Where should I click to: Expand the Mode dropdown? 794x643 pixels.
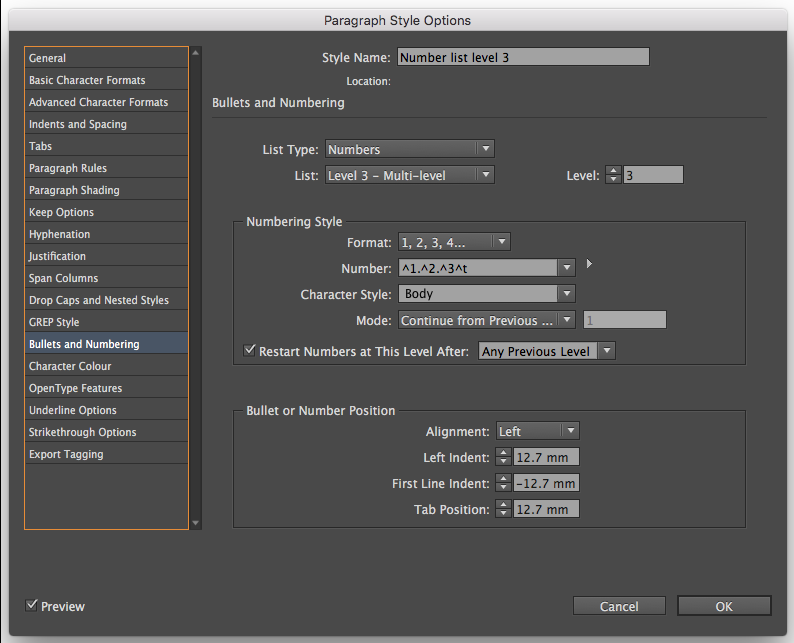coord(487,320)
